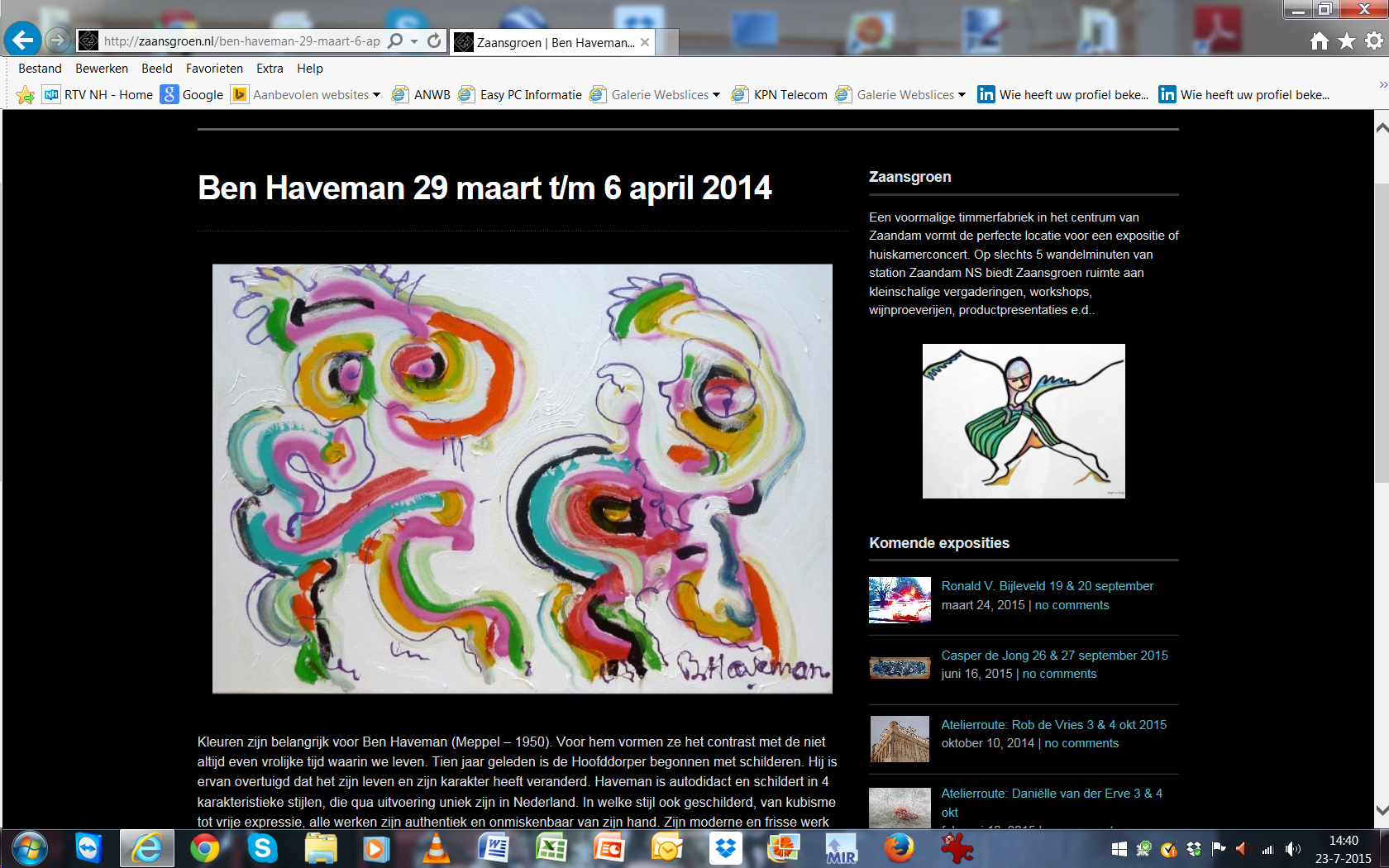Open the Extra menu
The height and width of the screenshot is (868, 1389).
tap(270, 69)
